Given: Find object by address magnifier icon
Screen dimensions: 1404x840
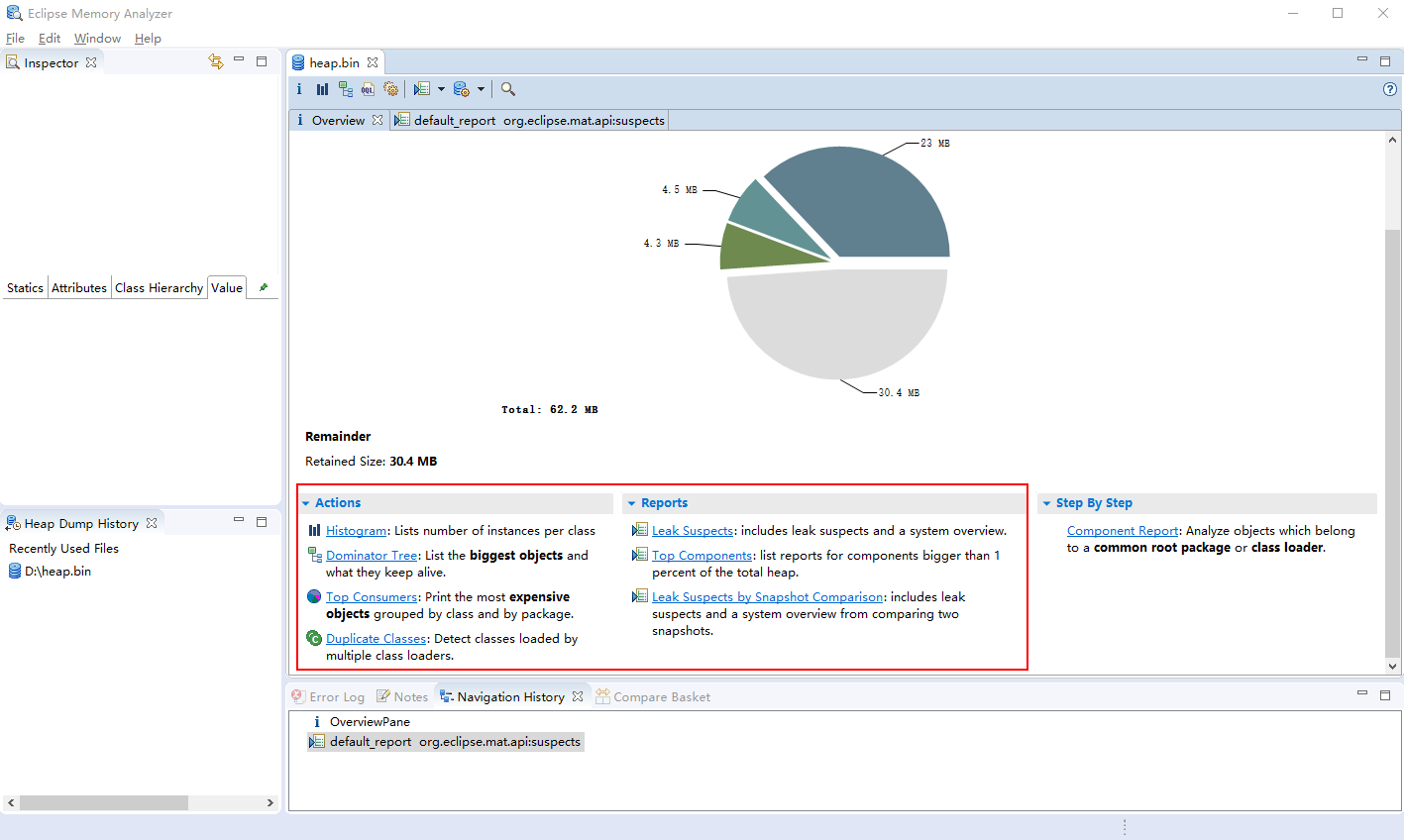Looking at the screenshot, I should coord(508,89).
